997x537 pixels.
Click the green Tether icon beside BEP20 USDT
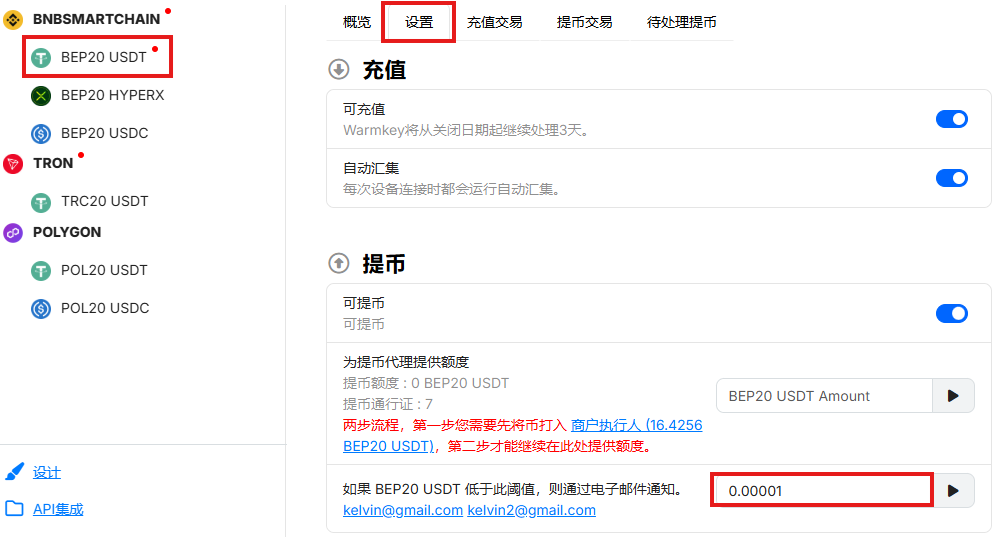(41, 58)
